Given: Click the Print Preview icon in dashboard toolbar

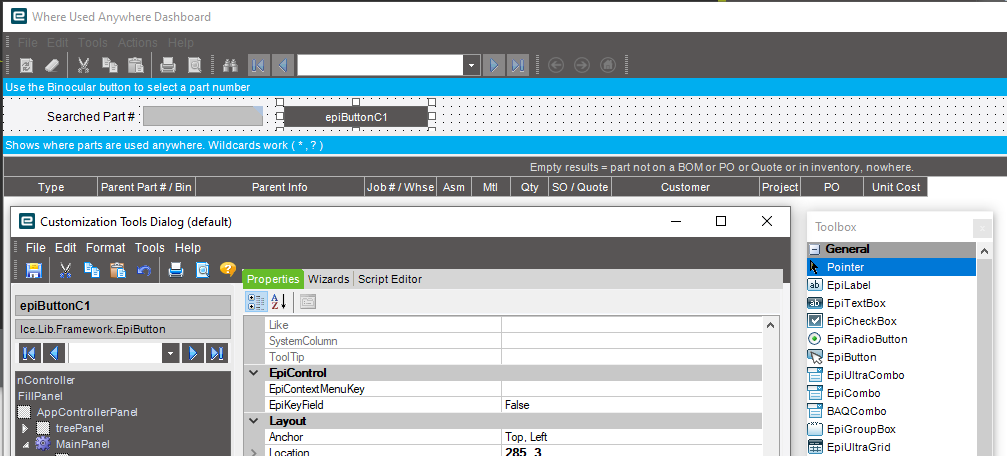Looking at the screenshot, I should point(195,65).
